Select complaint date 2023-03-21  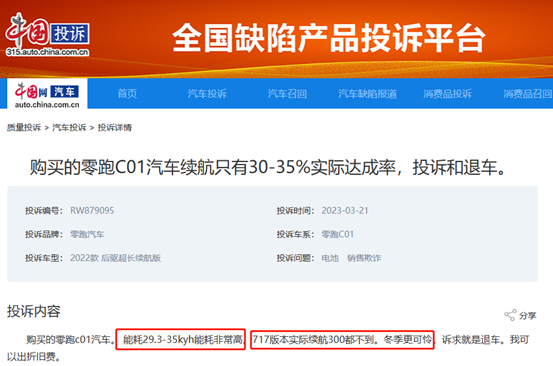coord(345,211)
